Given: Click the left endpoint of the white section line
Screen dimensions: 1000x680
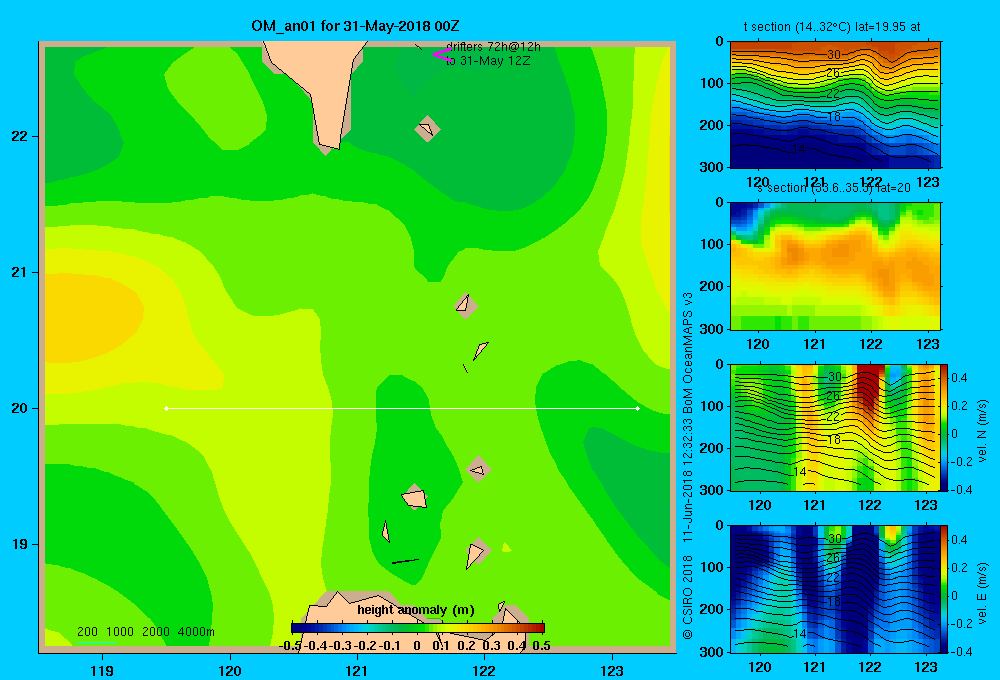Looking at the screenshot, I should tap(166, 408).
